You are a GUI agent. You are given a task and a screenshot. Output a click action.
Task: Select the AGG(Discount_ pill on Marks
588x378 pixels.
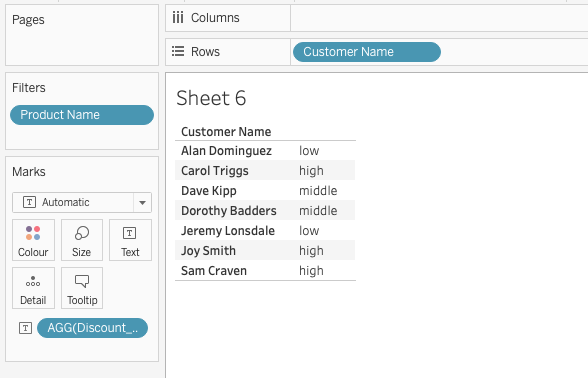tap(92, 328)
